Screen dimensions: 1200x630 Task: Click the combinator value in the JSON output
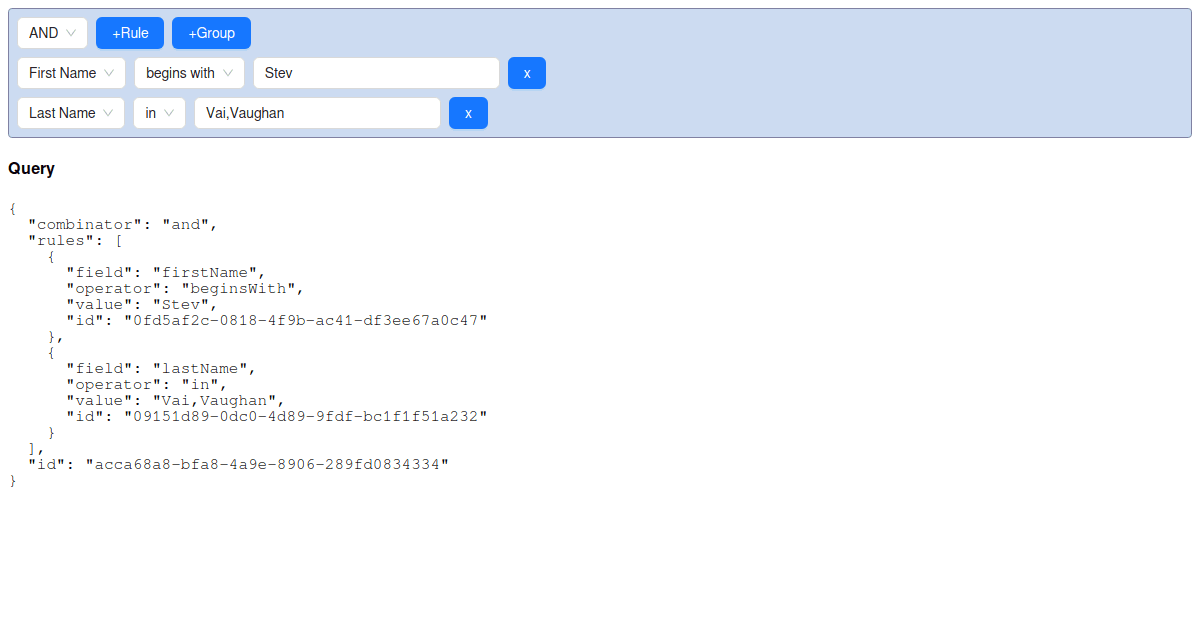(x=186, y=224)
